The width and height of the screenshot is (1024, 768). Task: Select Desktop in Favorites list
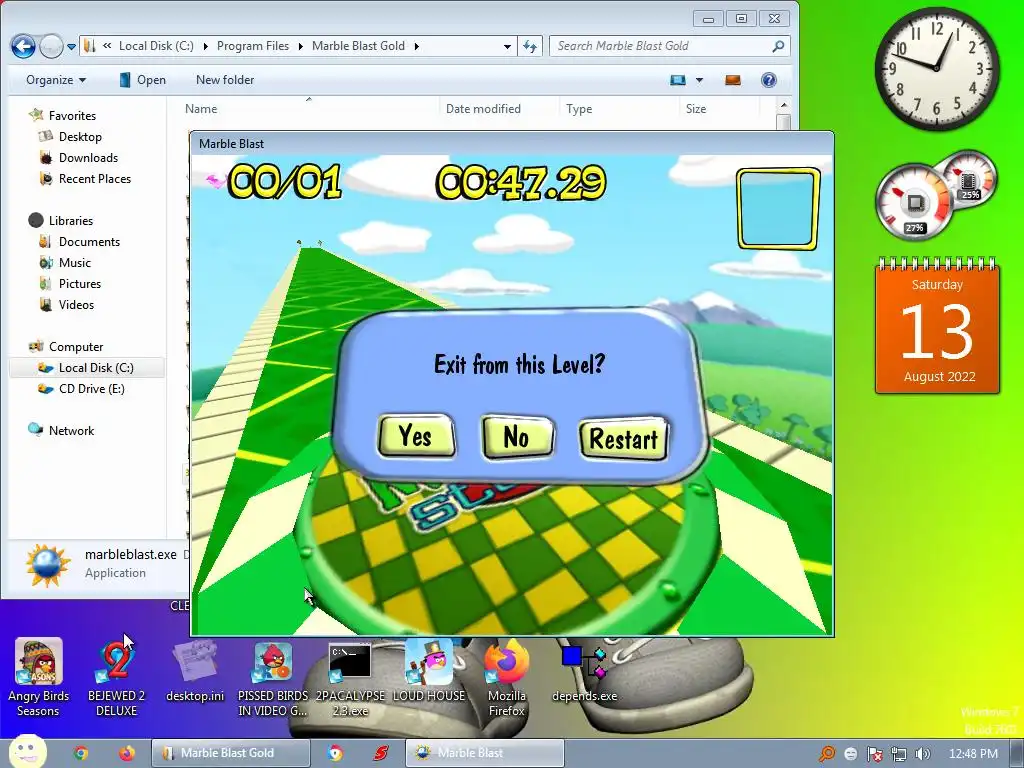tap(80, 136)
